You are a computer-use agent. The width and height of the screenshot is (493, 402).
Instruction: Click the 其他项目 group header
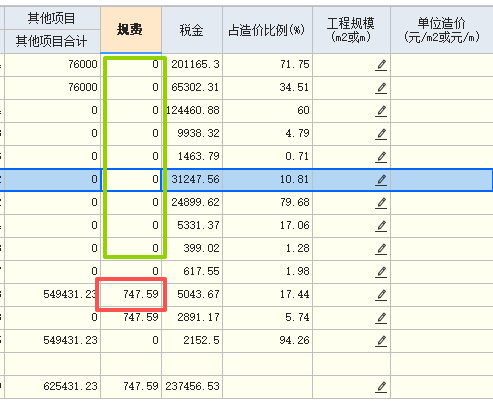(x=52, y=18)
